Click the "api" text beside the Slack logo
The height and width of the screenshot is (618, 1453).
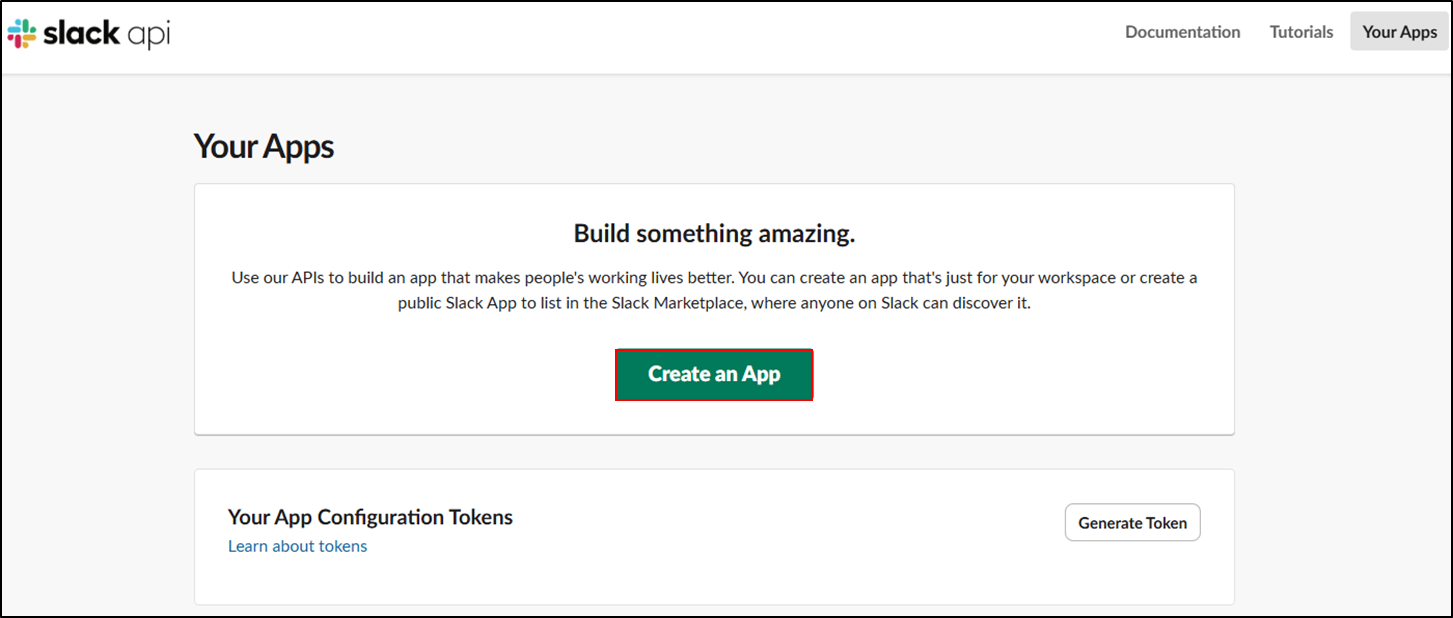[150, 33]
